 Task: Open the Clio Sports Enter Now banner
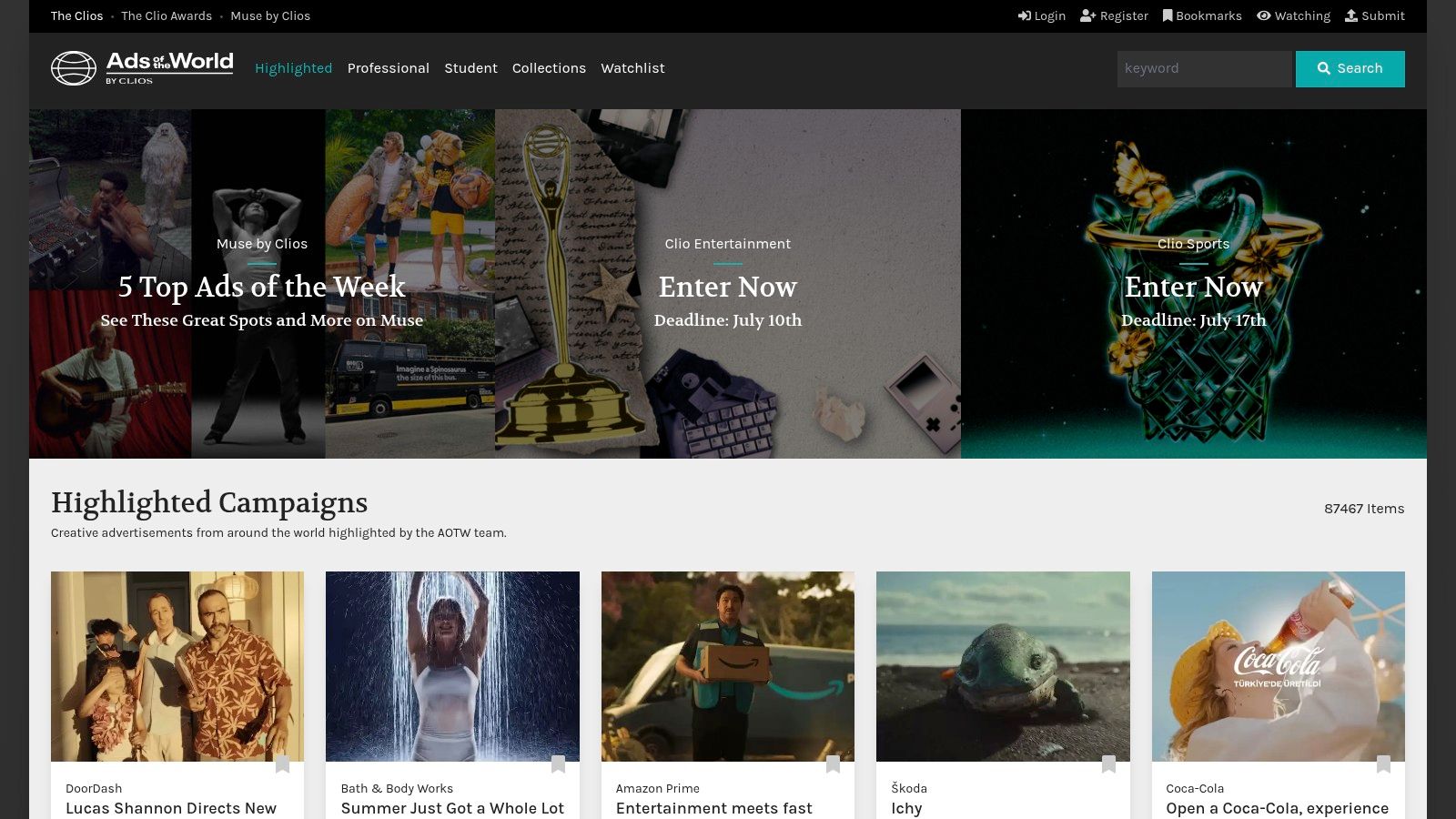1194,284
